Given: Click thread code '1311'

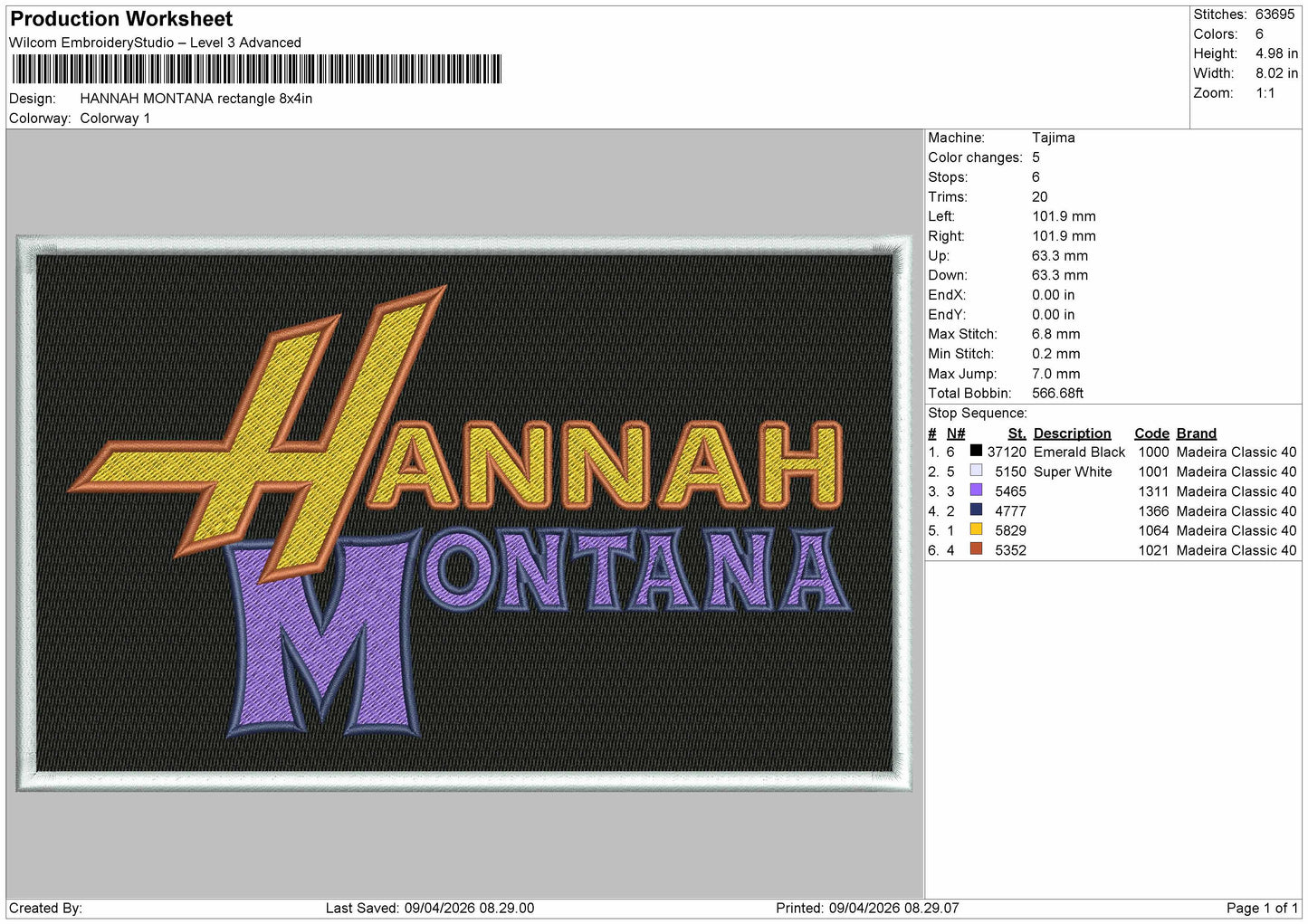Looking at the screenshot, I should pos(1153,492).
